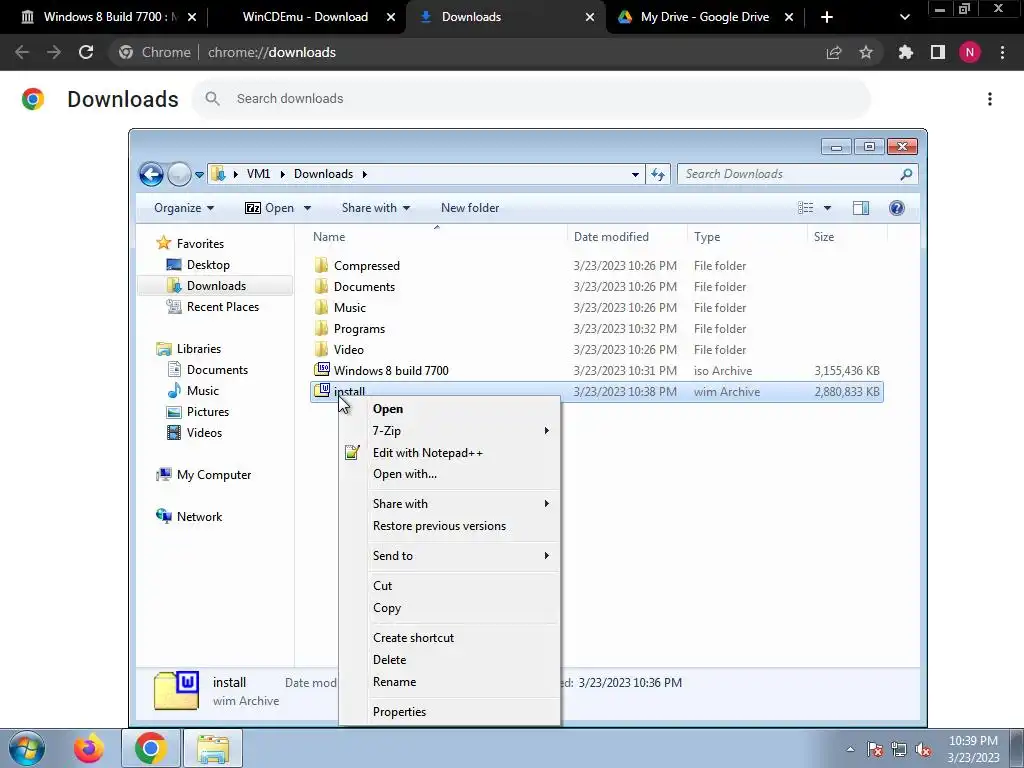1024x768 pixels.
Task: Toggle the preview pane icon
Action: click(x=861, y=208)
